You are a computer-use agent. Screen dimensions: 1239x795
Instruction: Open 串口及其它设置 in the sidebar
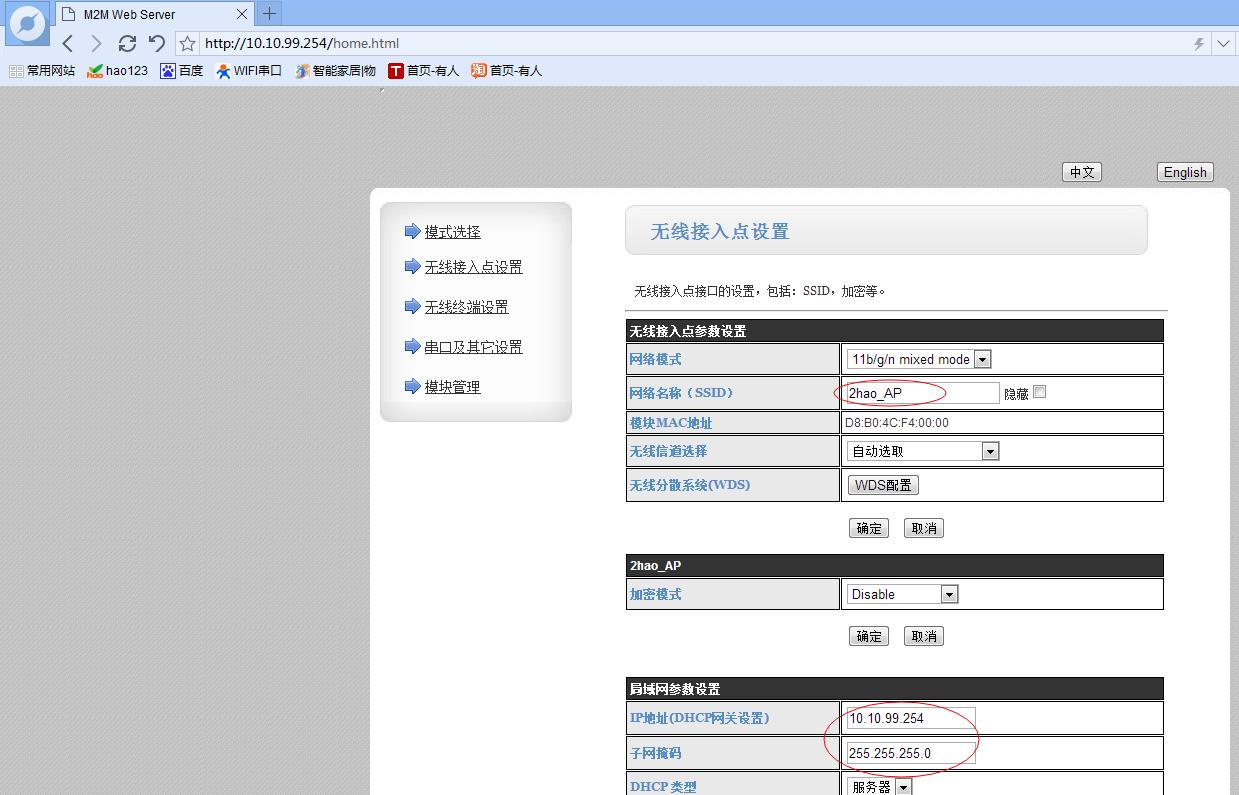tap(473, 347)
